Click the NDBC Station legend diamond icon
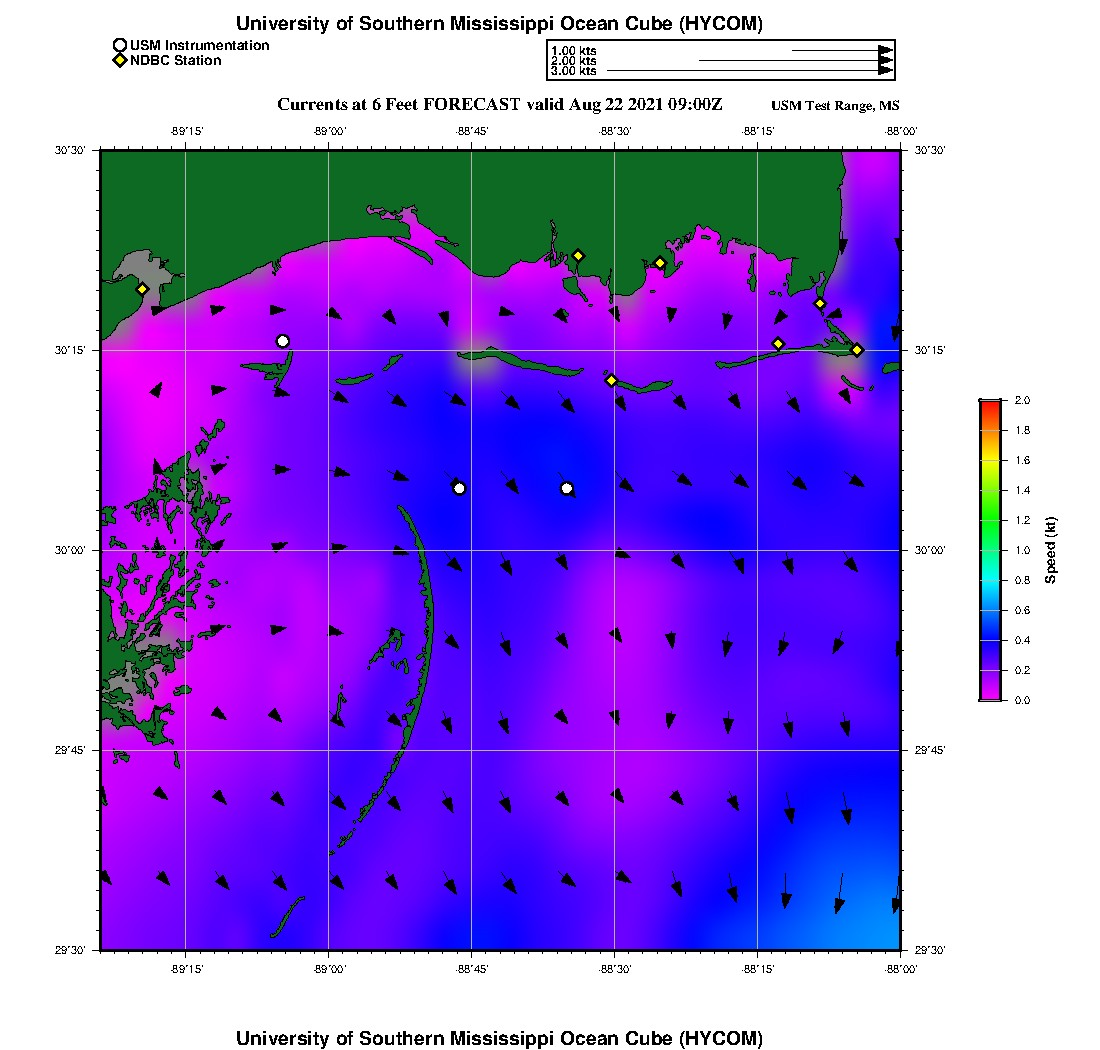The width and height of the screenshot is (1100, 1050). point(120,60)
